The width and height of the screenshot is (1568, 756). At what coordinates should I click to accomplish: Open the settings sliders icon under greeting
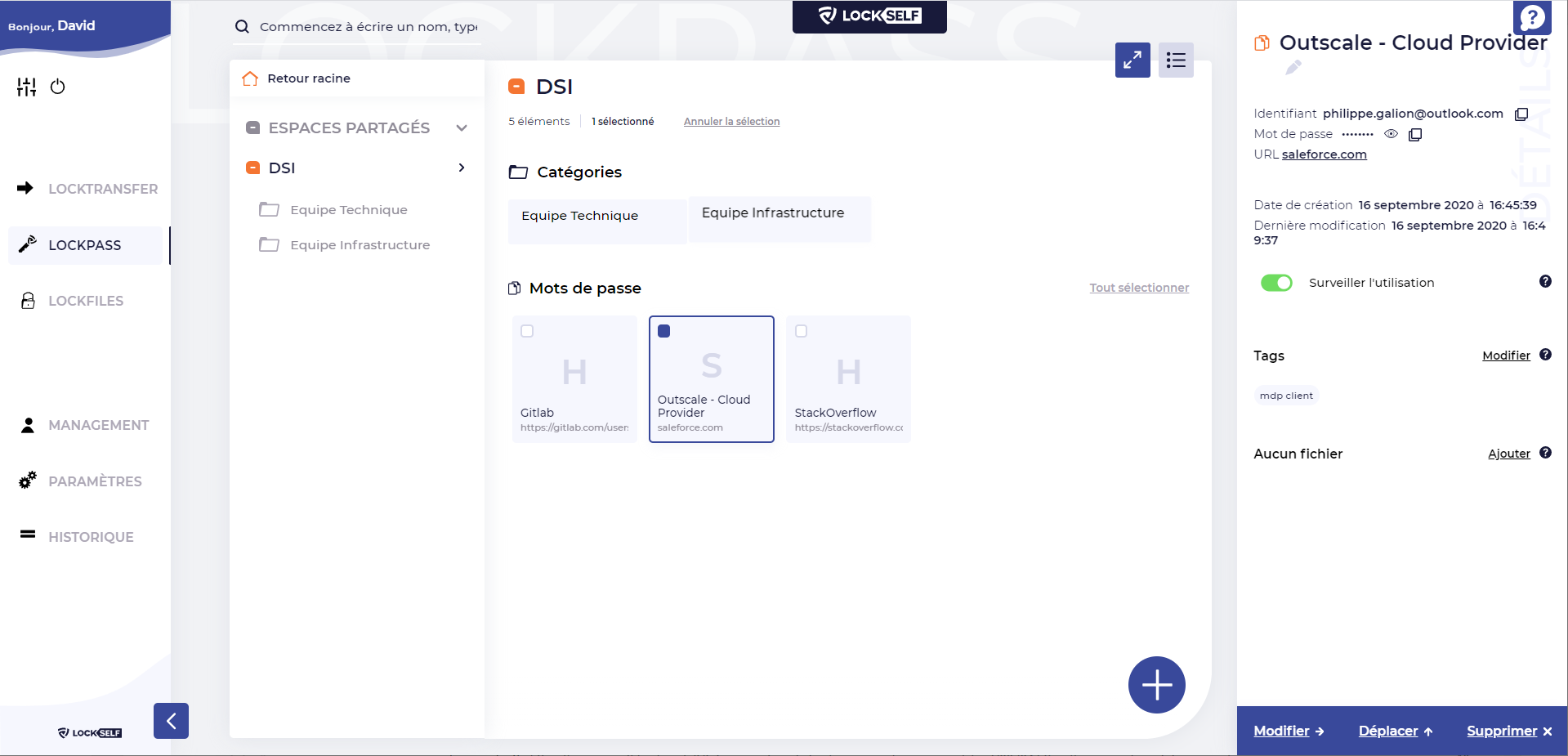click(27, 87)
